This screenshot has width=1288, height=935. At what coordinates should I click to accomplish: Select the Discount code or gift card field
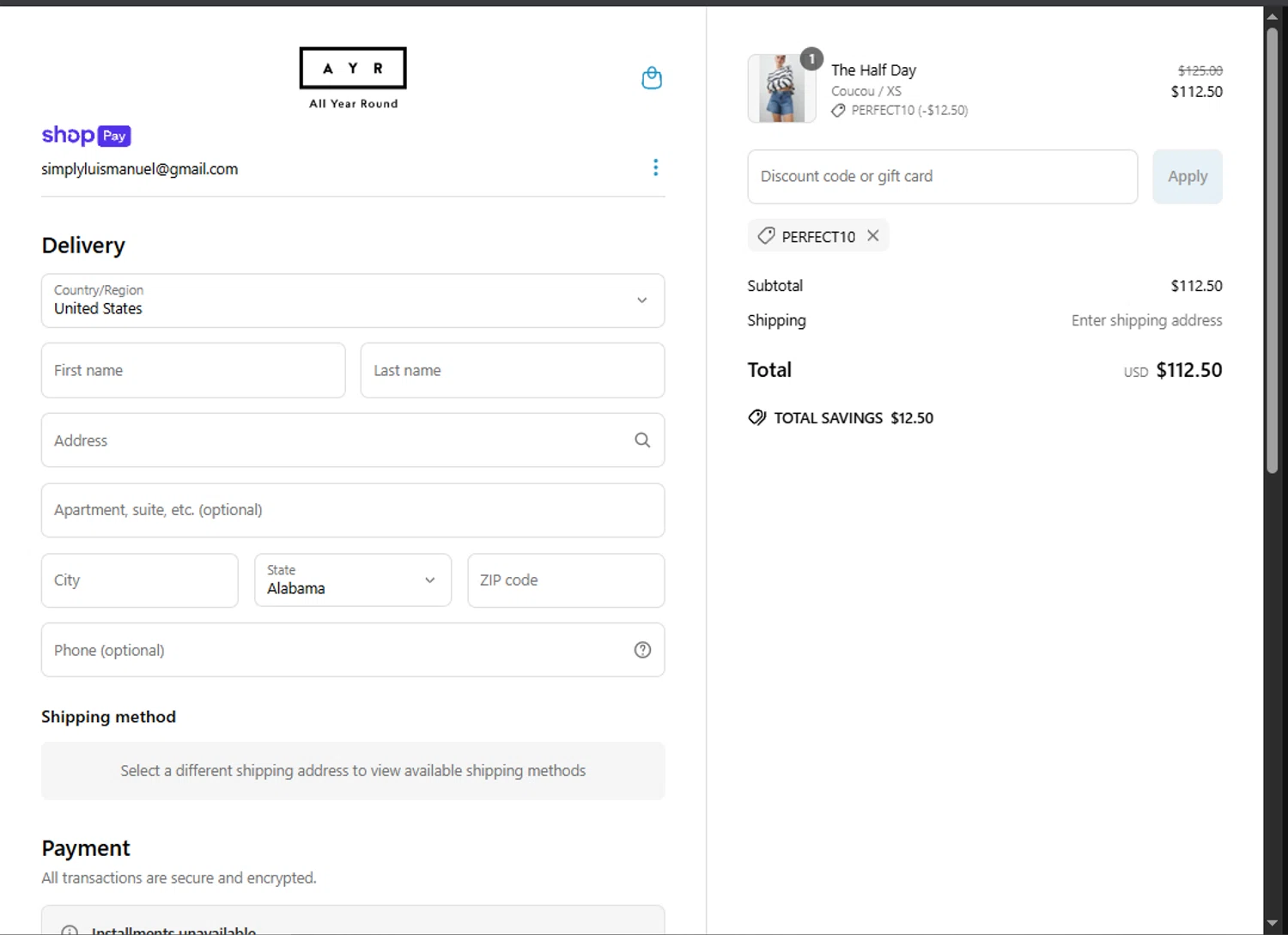click(942, 177)
